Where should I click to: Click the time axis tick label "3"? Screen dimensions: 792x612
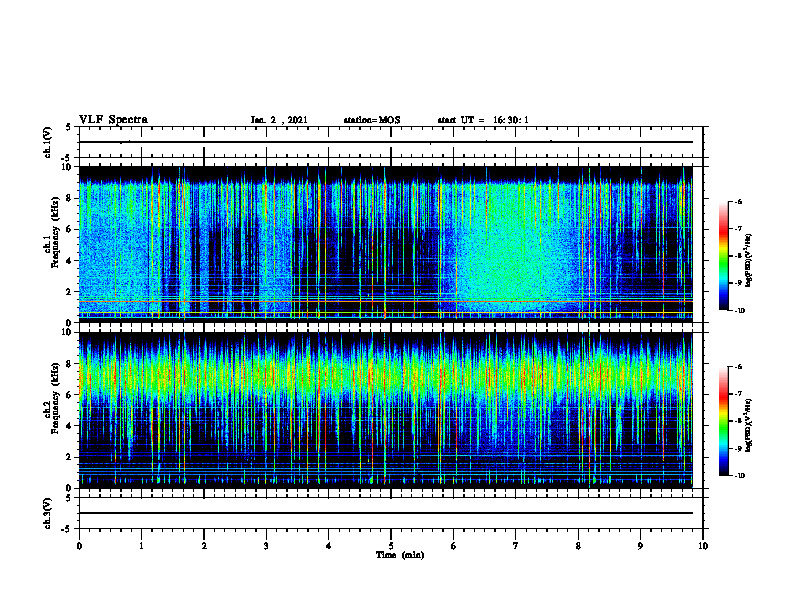click(x=266, y=546)
